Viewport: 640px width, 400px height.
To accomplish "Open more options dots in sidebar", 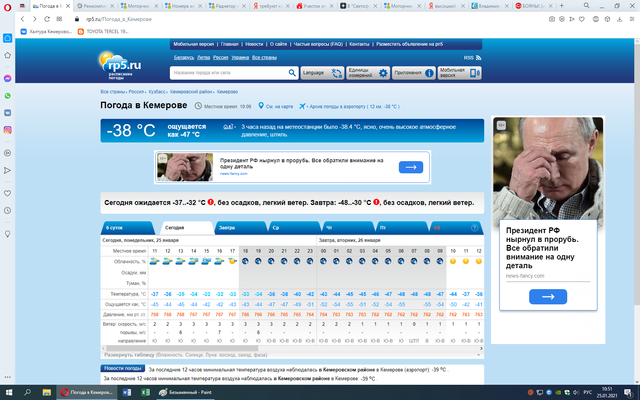I will click(7, 377).
